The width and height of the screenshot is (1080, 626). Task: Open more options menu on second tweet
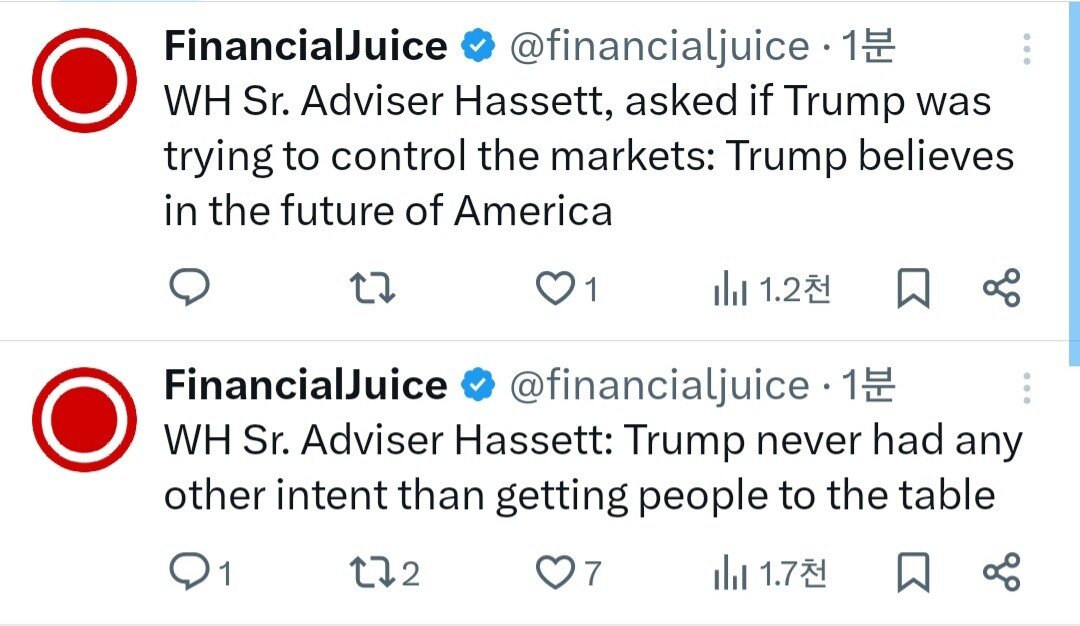coord(1026,388)
